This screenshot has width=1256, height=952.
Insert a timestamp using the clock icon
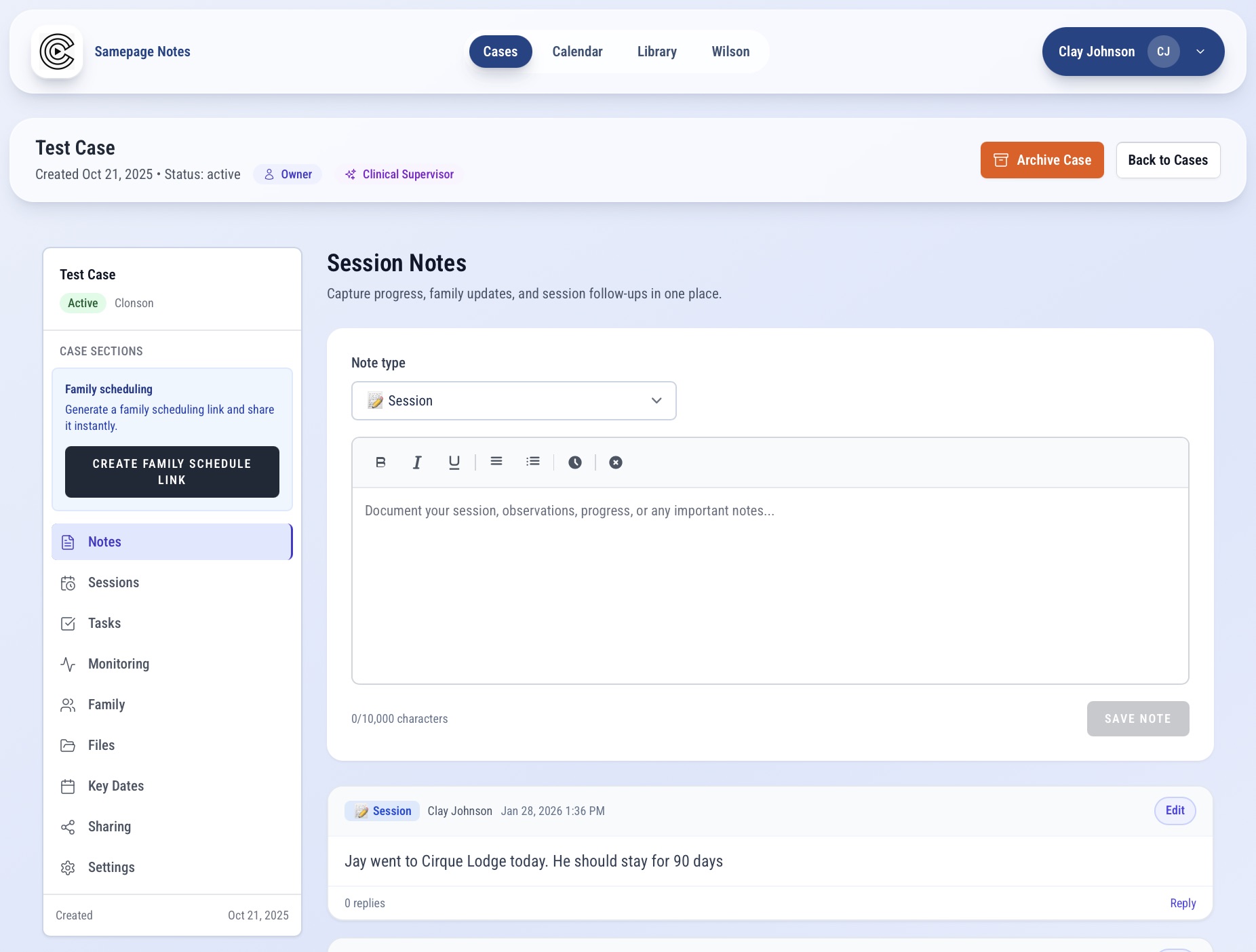click(x=574, y=462)
